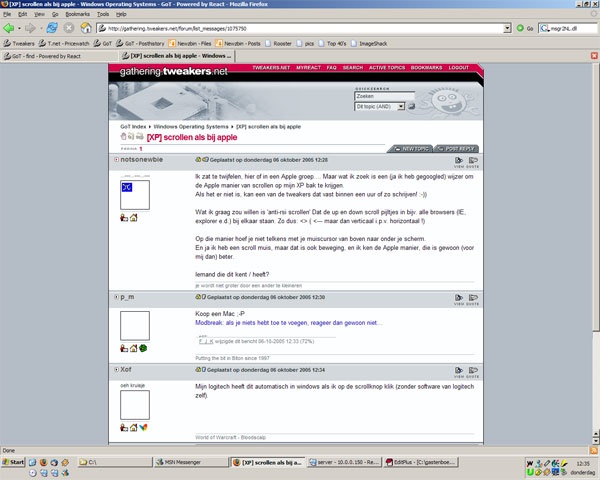The height and width of the screenshot is (480, 600).
Task: Open the View menu
Action: click(x=39, y=14)
